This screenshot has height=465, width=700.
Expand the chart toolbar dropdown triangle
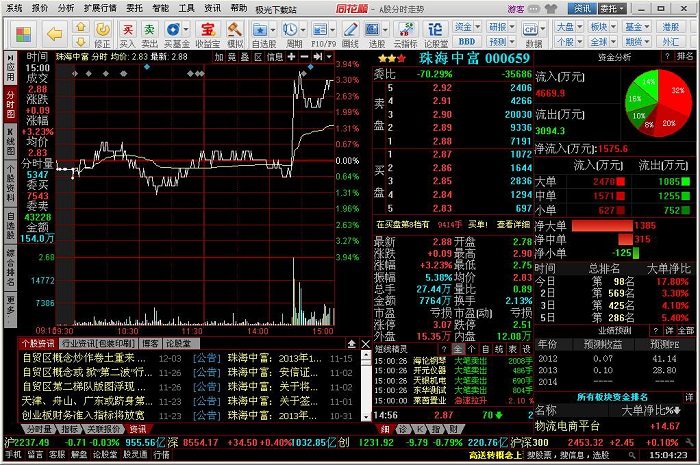point(329,57)
